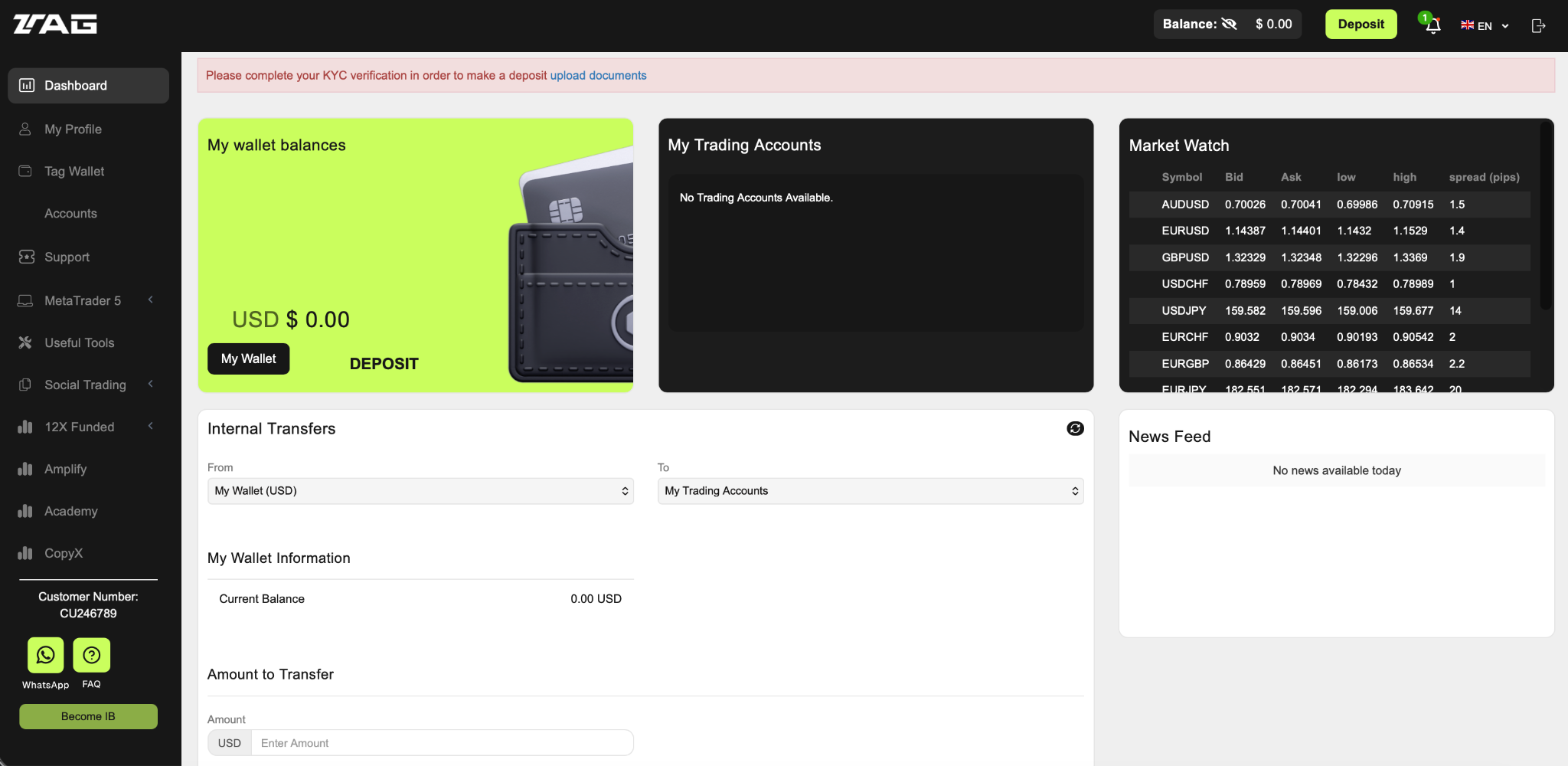Image resolution: width=1568 pixels, height=766 pixels.
Task: Select the AUDUSD row symbol
Action: [1185, 205]
